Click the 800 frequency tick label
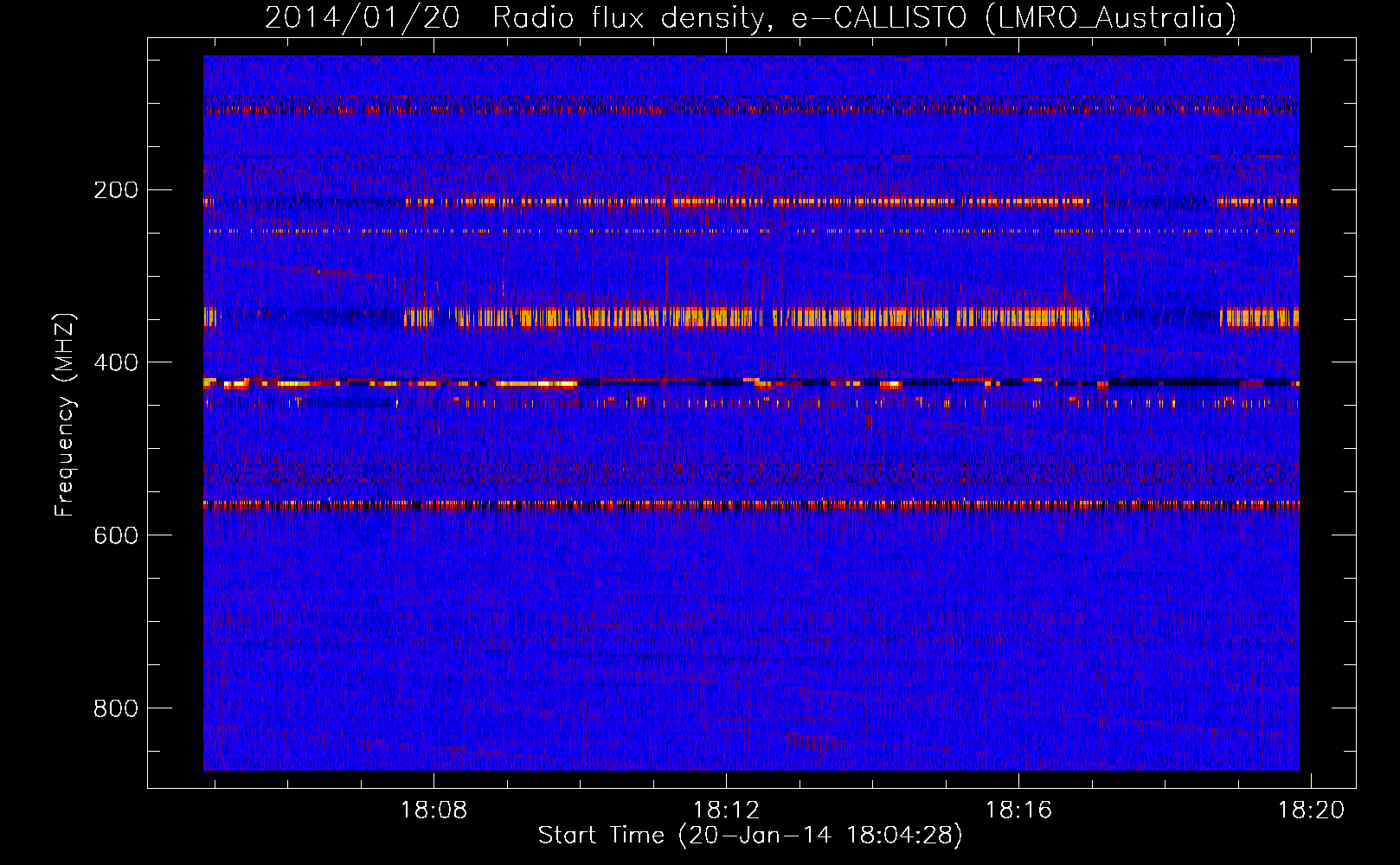Screen dimensions: 1400x865 point(116,709)
